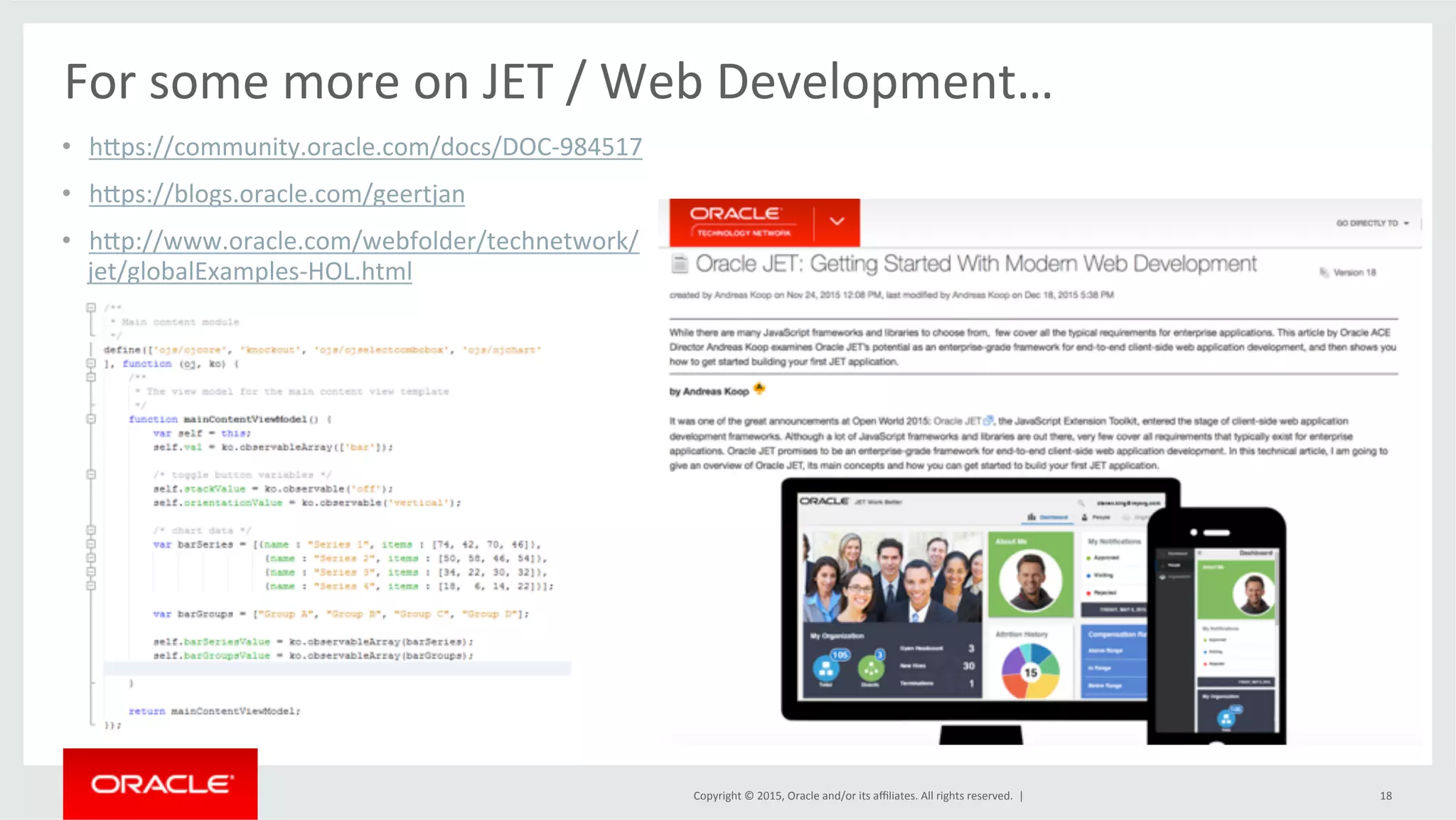Open the blogs.oracle.com/geertjan link
The image size is (1456, 820).
[x=277, y=194]
